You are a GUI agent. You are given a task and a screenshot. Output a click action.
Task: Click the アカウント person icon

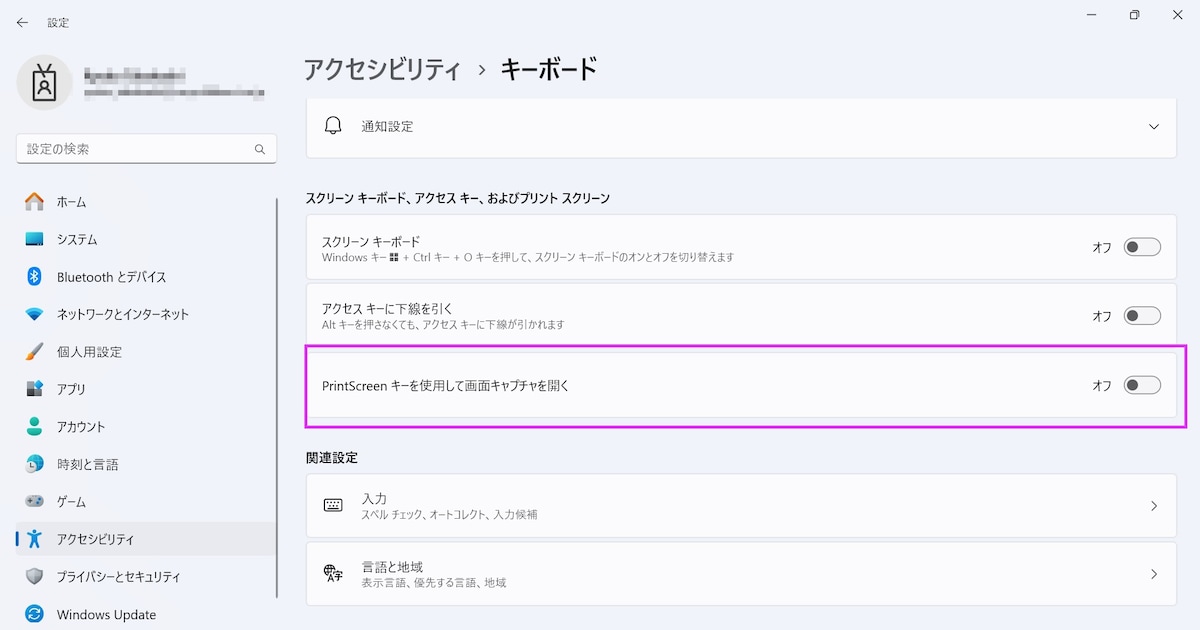[x=35, y=426]
